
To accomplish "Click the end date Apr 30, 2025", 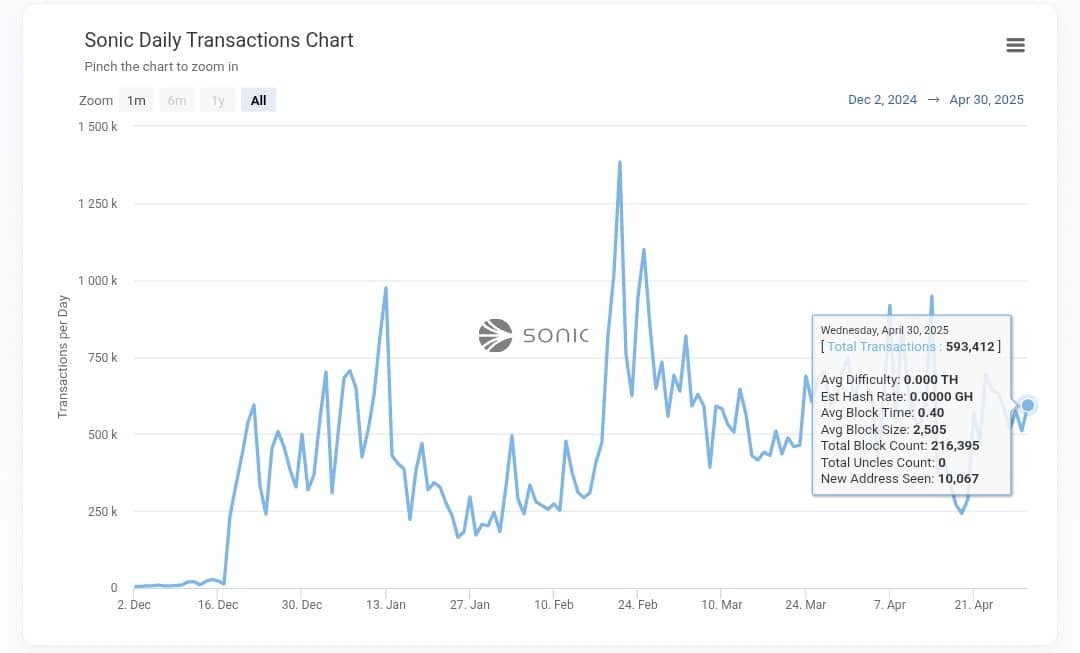I will (x=986, y=99).
